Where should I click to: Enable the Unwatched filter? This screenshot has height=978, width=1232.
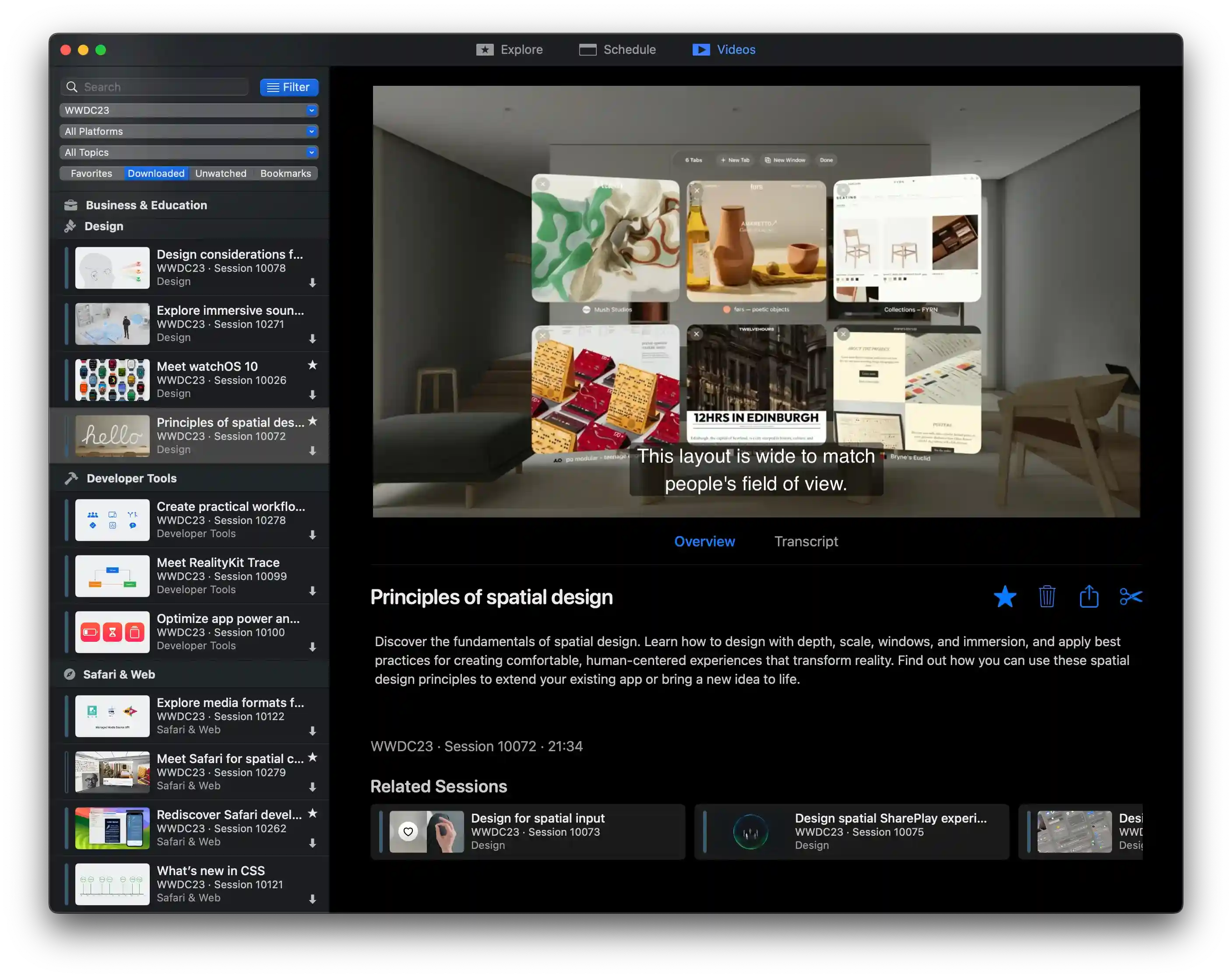pos(221,174)
